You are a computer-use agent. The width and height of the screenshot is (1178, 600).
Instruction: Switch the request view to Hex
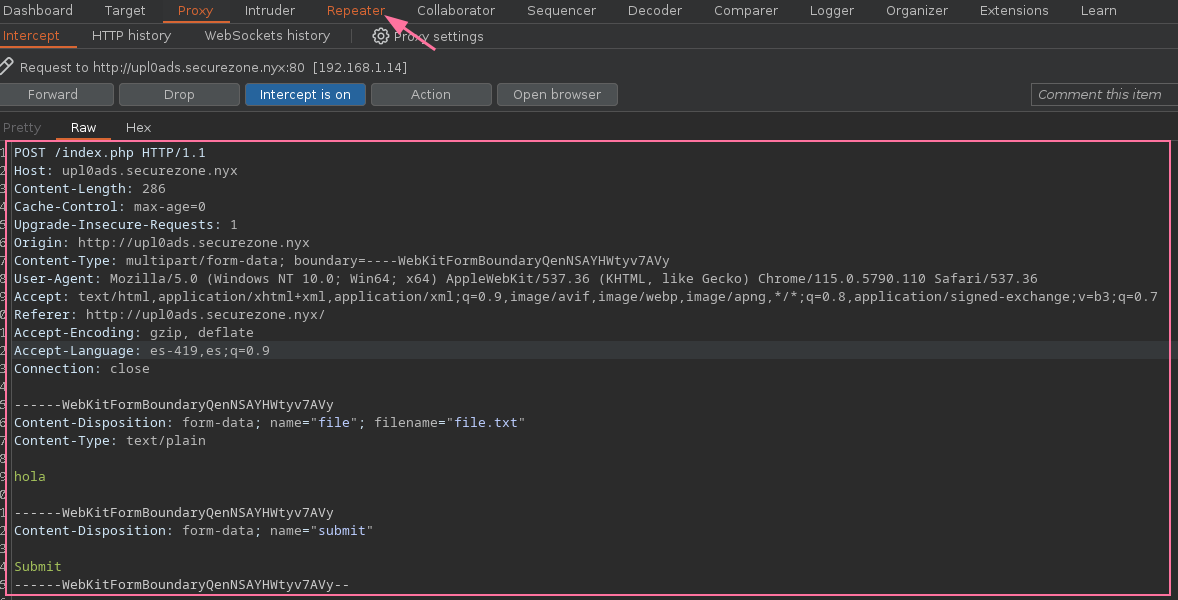point(138,128)
